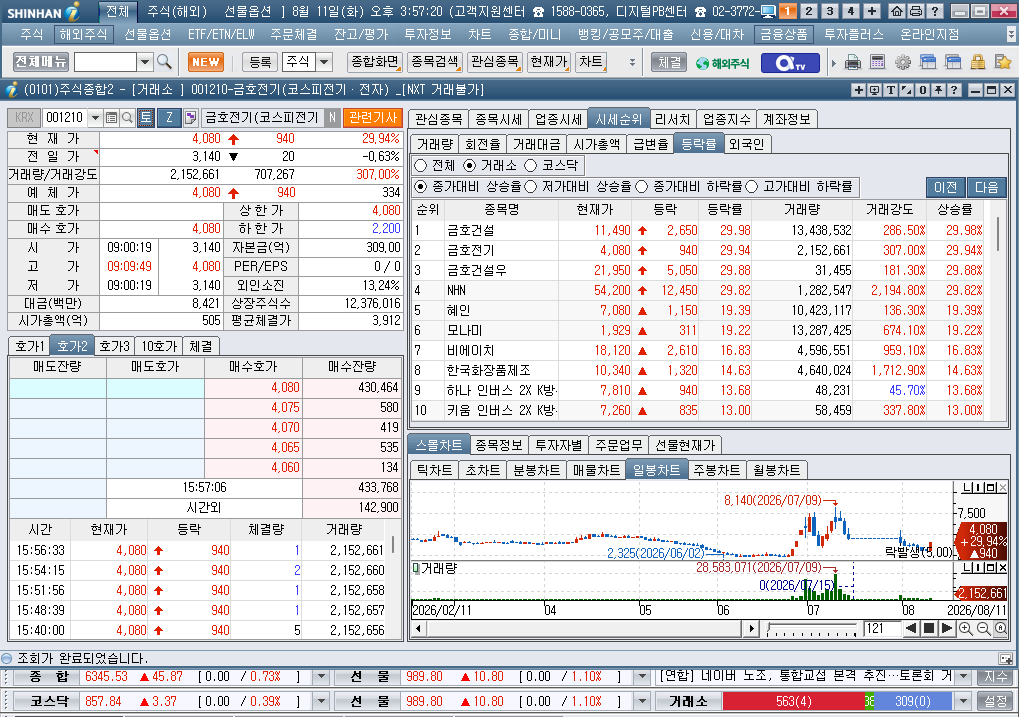Screen dimensions: 1019x717
Task: Expand the menu bar overflow arrow on the right
Action: (1011, 34)
